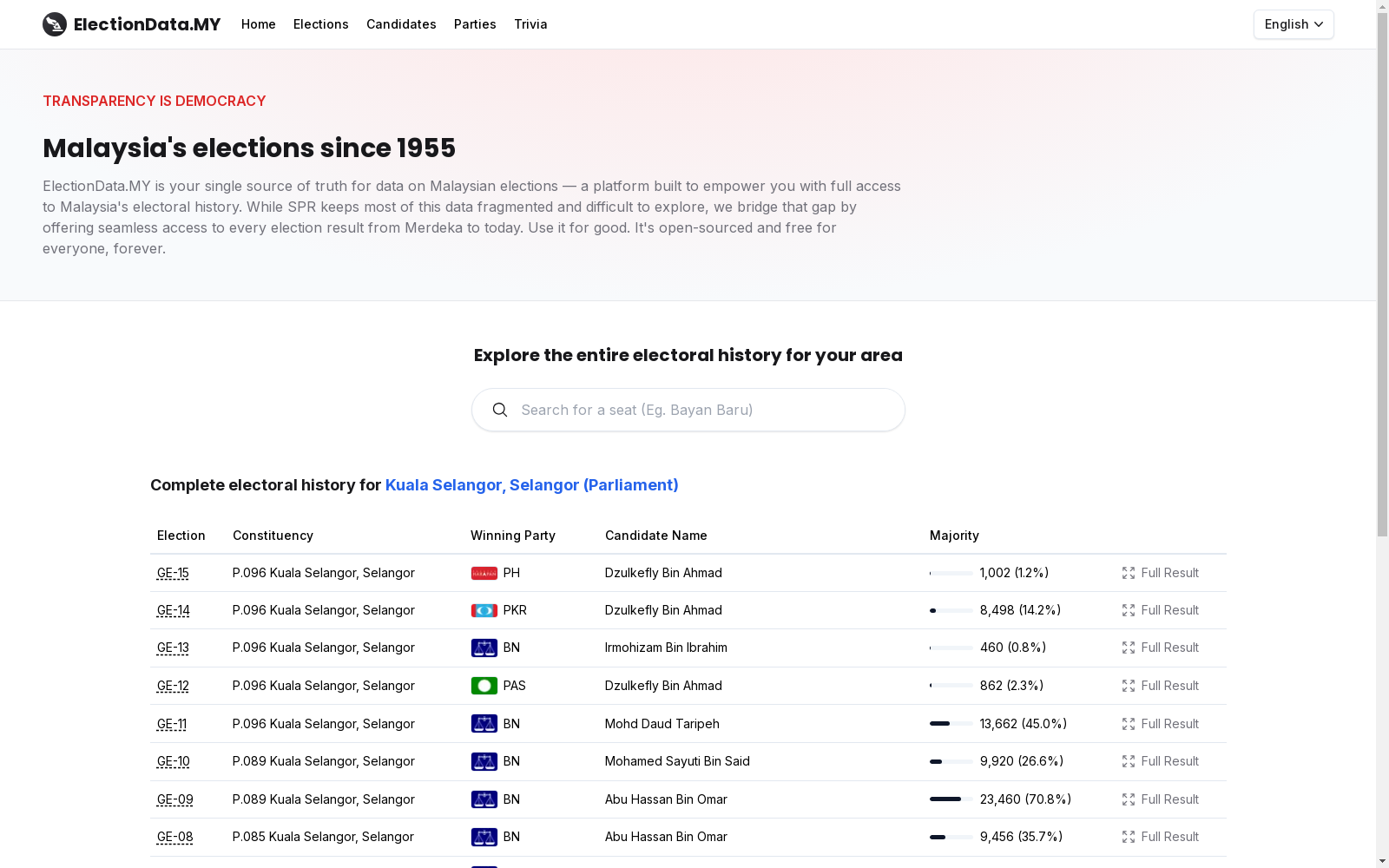Click the BN party flag in GE-10 row
Viewport: 1389px width, 868px height.
(484, 761)
